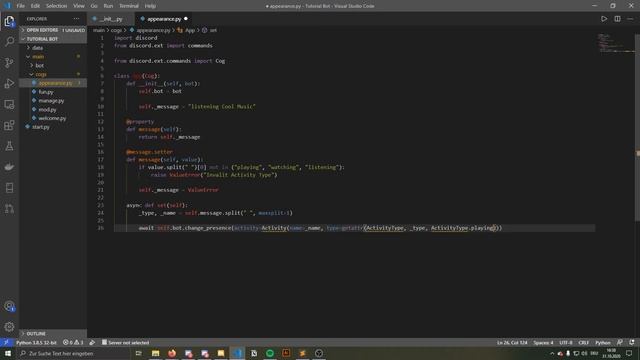Open the Explorer view in activity bar

[9, 21]
